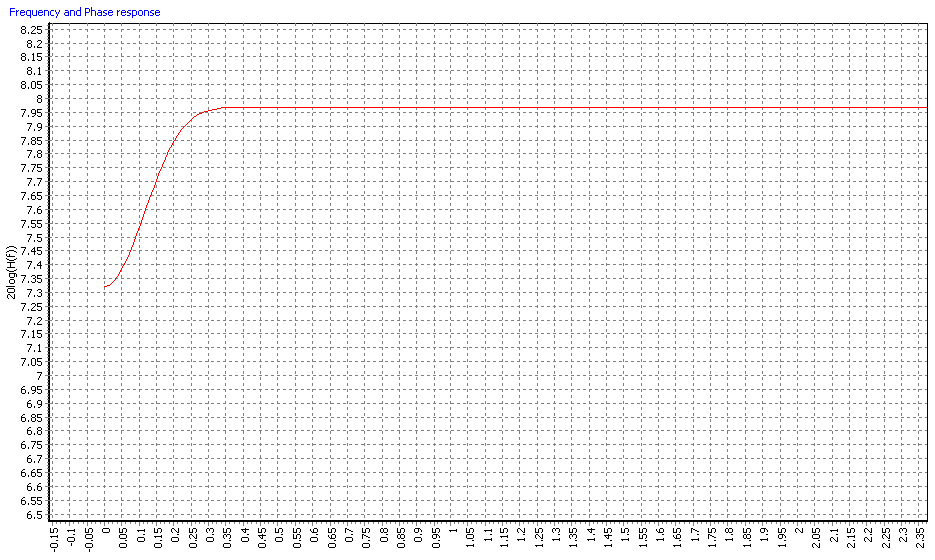Click the x-axis tick label "0.05"
The height and width of the screenshot is (560, 935).
pyautogui.click(x=123, y=537)
